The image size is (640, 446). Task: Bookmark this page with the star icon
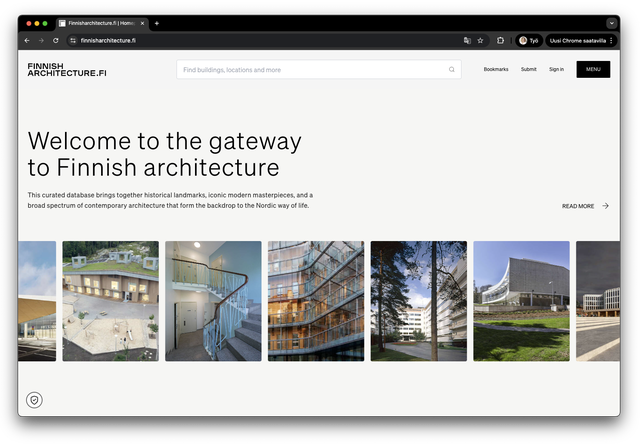(x=481, y=41)
